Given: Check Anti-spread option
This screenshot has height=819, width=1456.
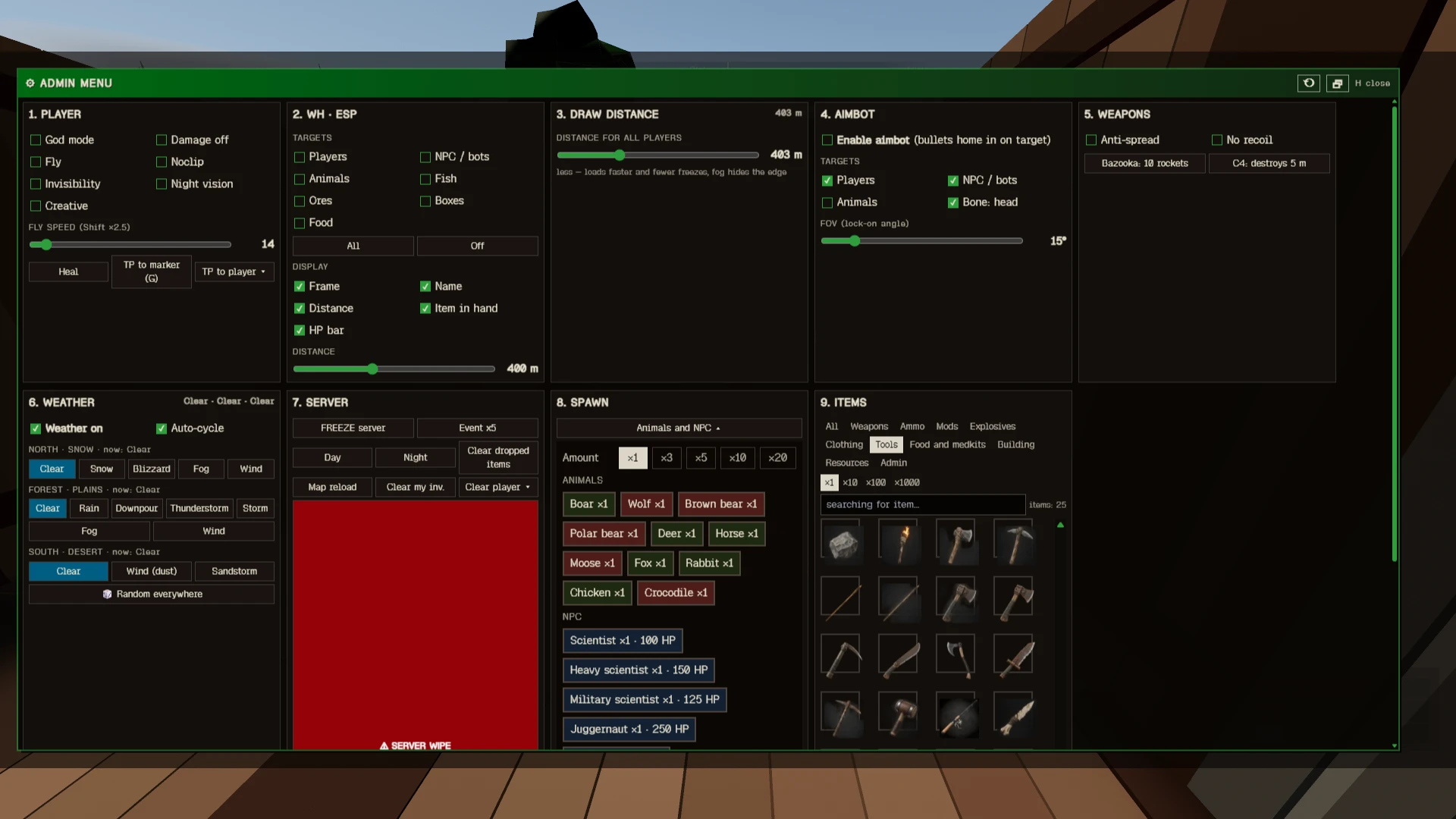Looking at the screenshot, I should tap(1091, 140).
